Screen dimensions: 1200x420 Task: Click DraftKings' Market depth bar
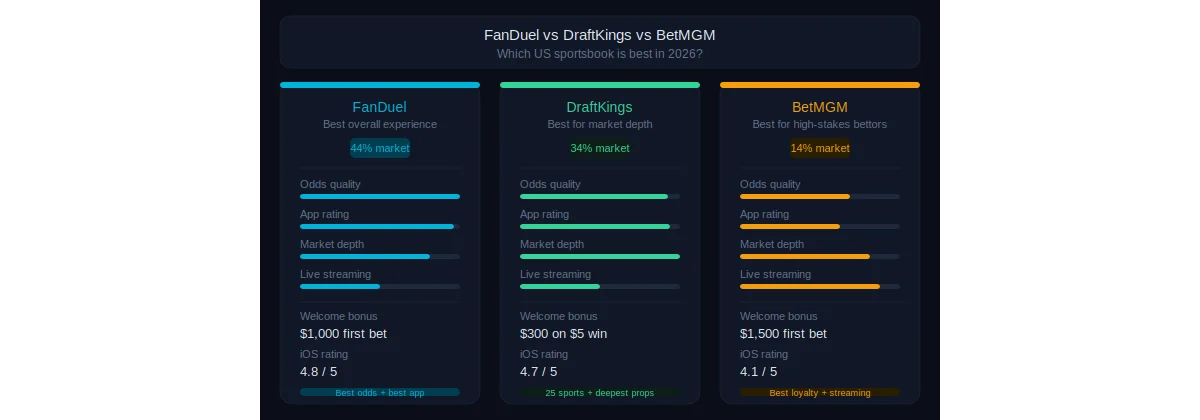[x=600, y=256]
